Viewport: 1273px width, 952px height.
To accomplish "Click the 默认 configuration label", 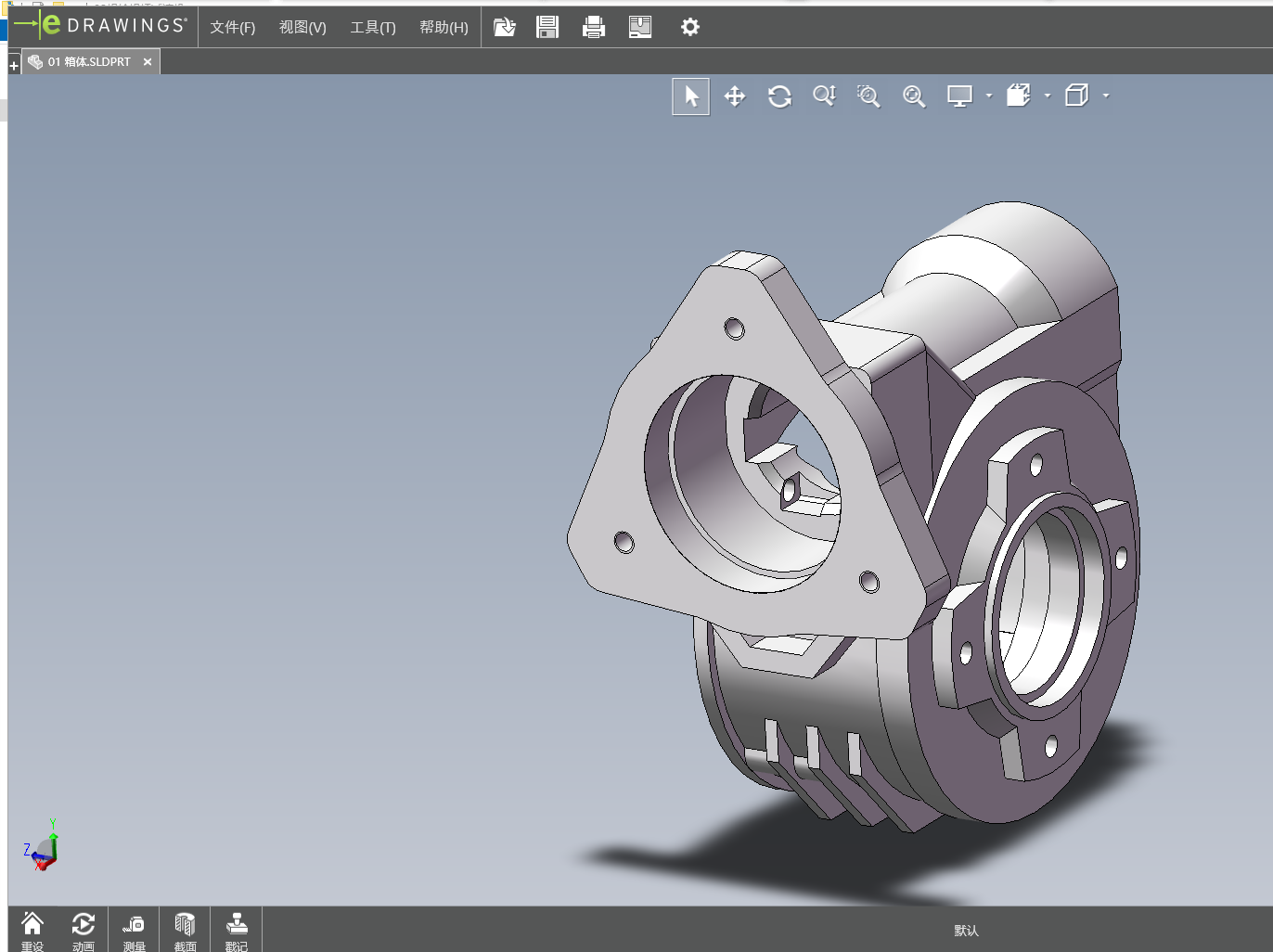I will pyautogui.click(x=966, y=931).
